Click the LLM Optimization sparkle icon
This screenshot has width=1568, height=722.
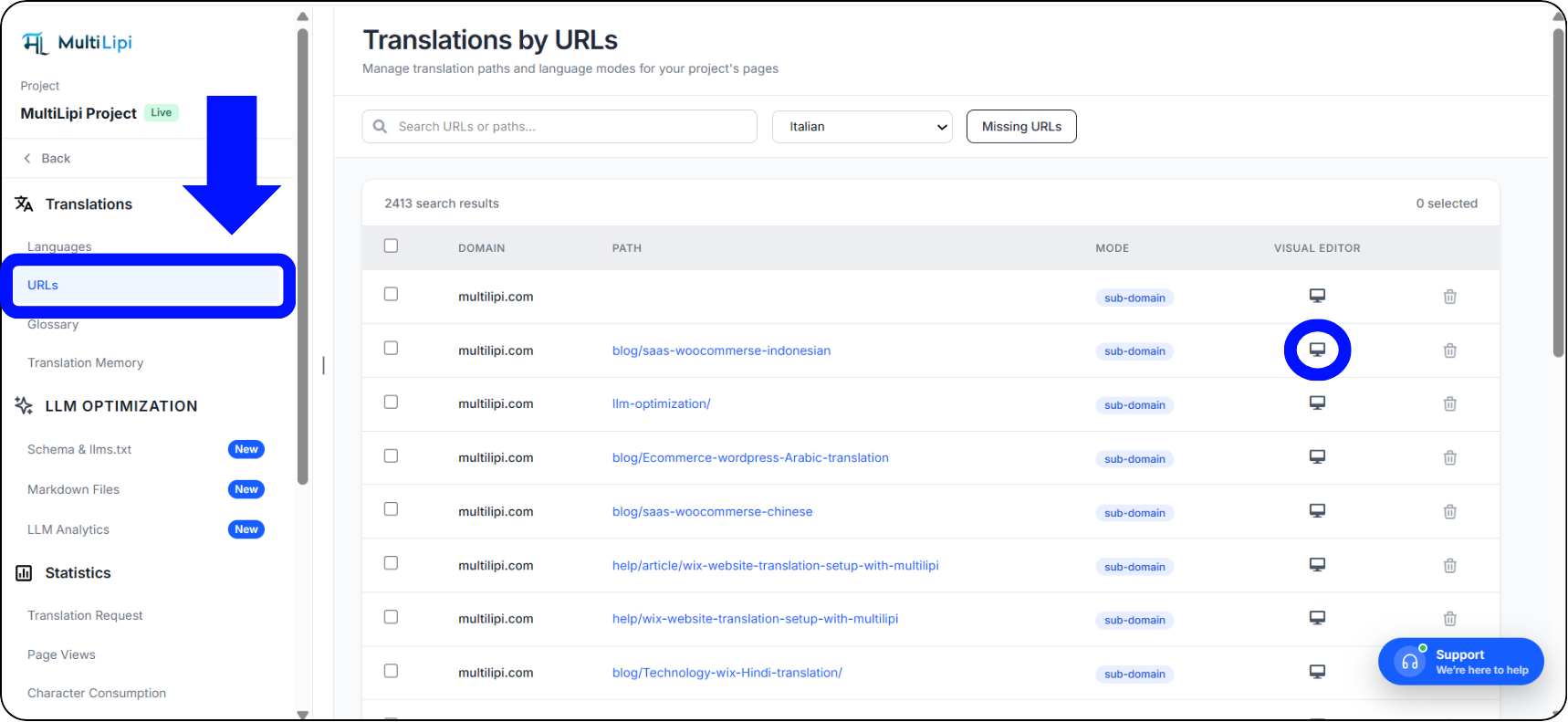(x=25, y=405)
